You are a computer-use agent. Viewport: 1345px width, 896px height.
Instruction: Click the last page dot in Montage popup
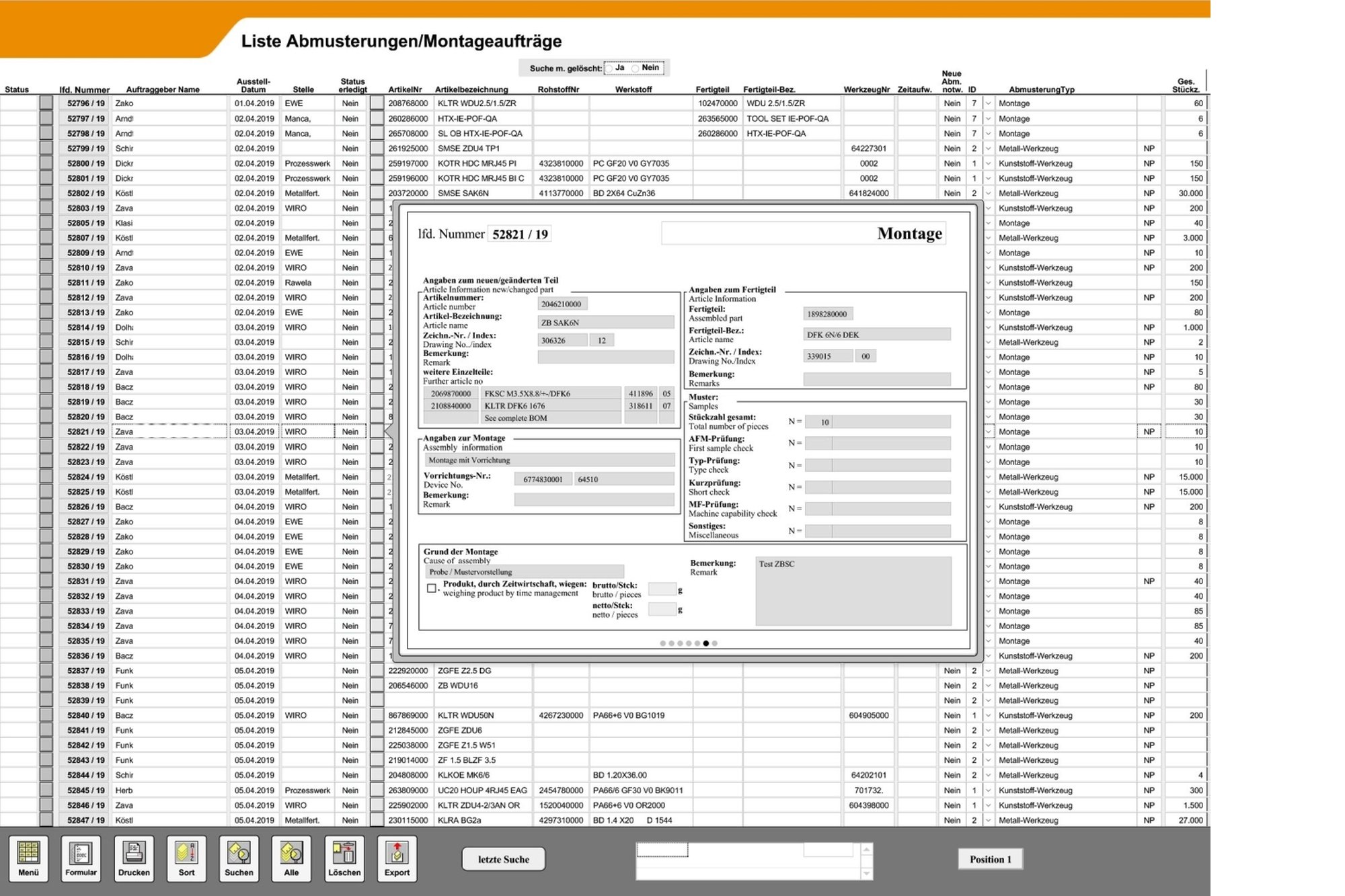pos(714,643)
